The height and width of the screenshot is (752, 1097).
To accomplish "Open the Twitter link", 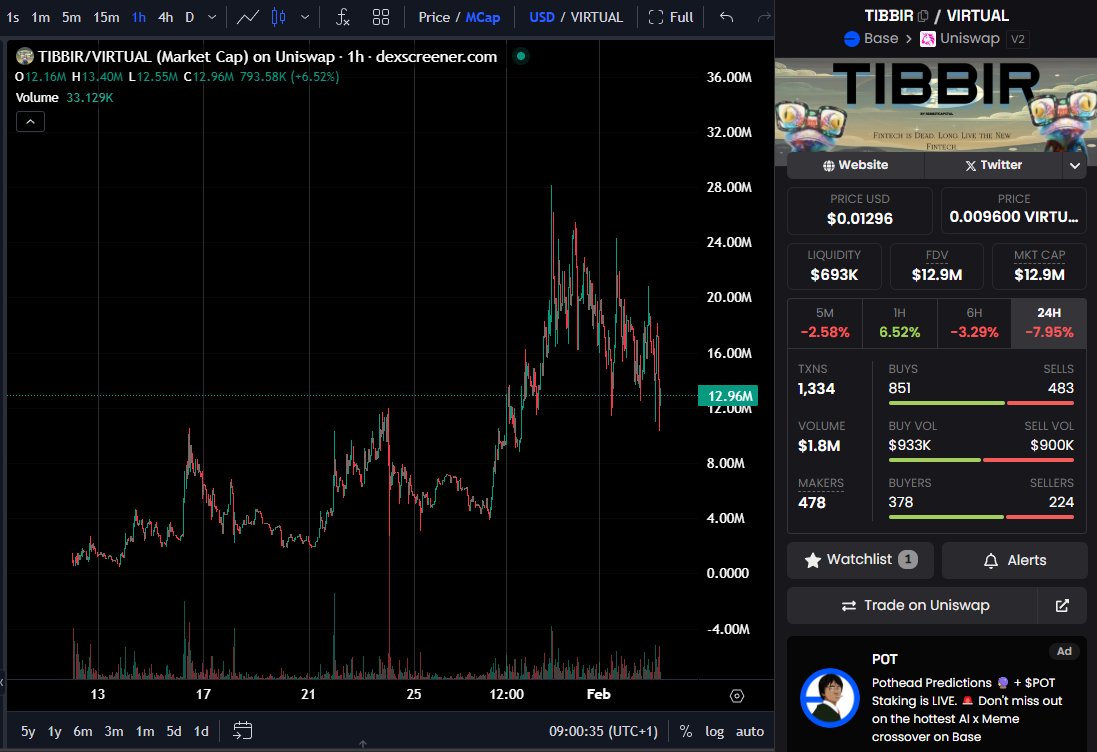I will pyautogui.click(x=993, y=165).
